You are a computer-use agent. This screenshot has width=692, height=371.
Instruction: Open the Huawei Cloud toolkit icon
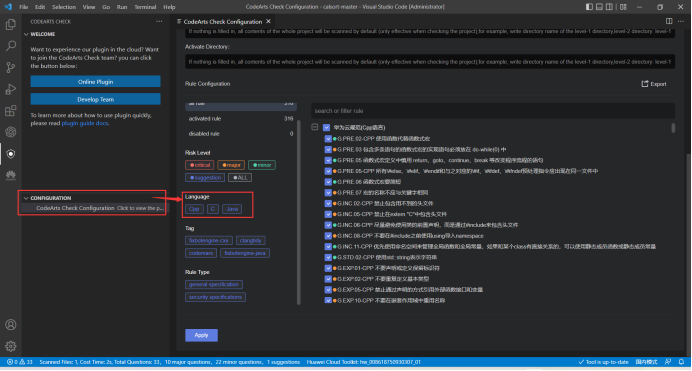[11, 175]
